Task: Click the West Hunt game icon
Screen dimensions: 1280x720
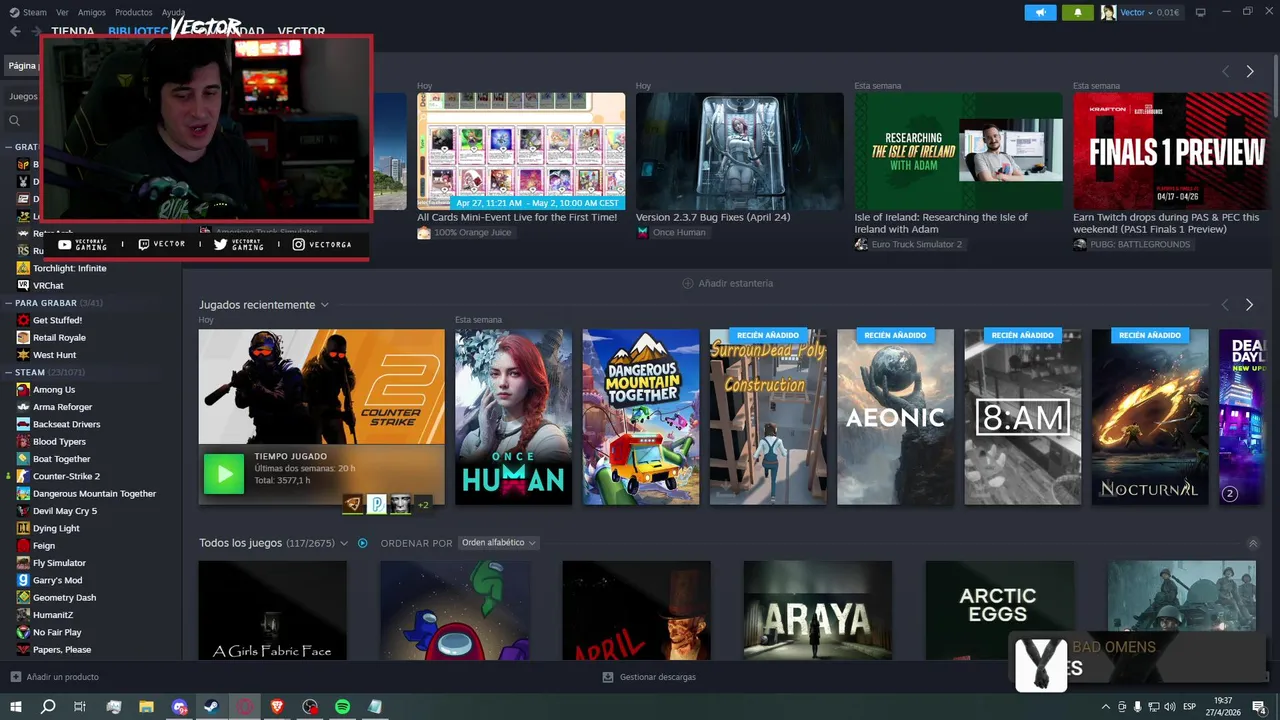Action: point(23,355)
